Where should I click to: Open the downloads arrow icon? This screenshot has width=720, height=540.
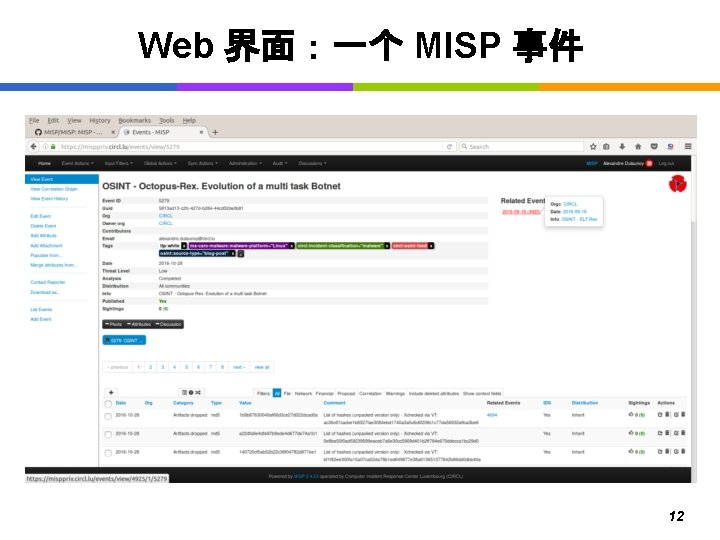622,146
